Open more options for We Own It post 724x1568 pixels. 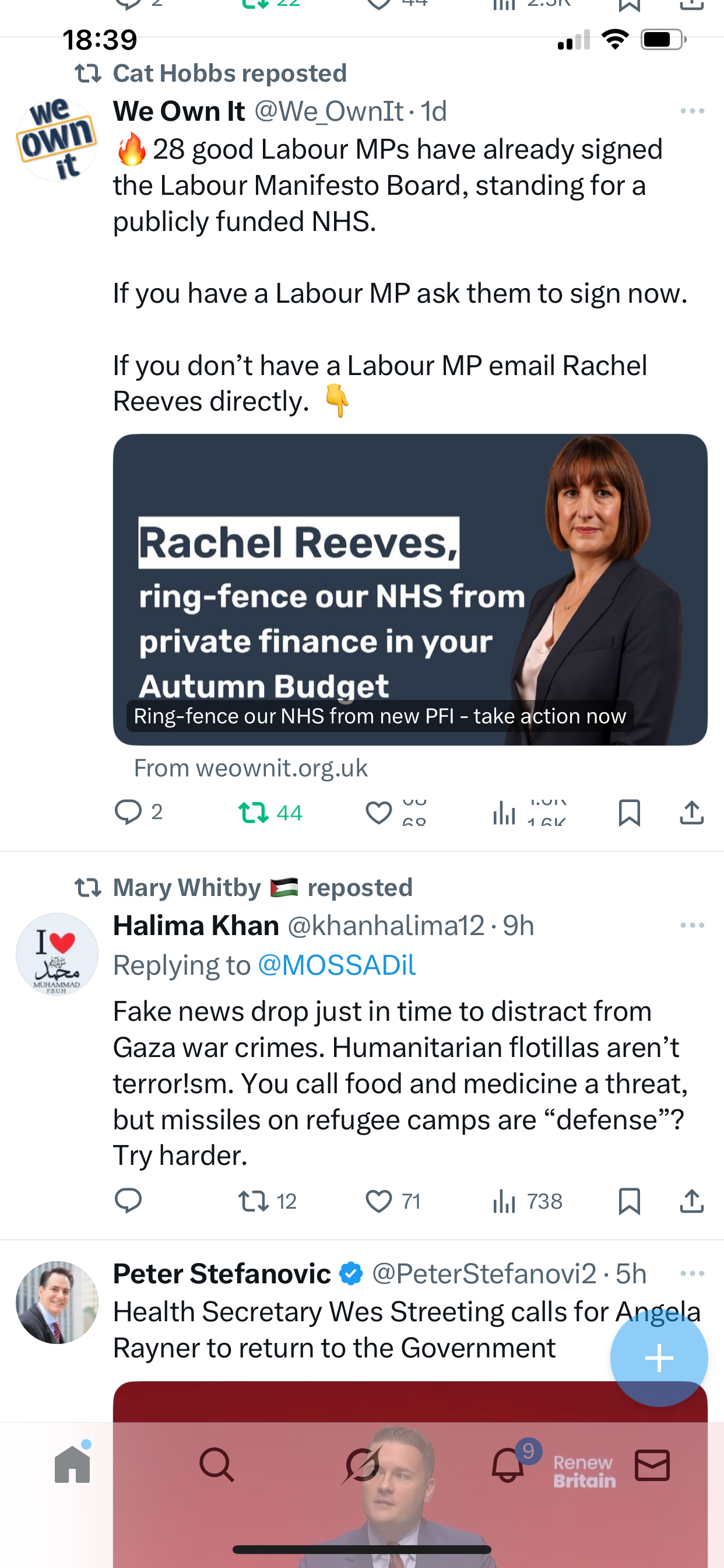point(693,111)
